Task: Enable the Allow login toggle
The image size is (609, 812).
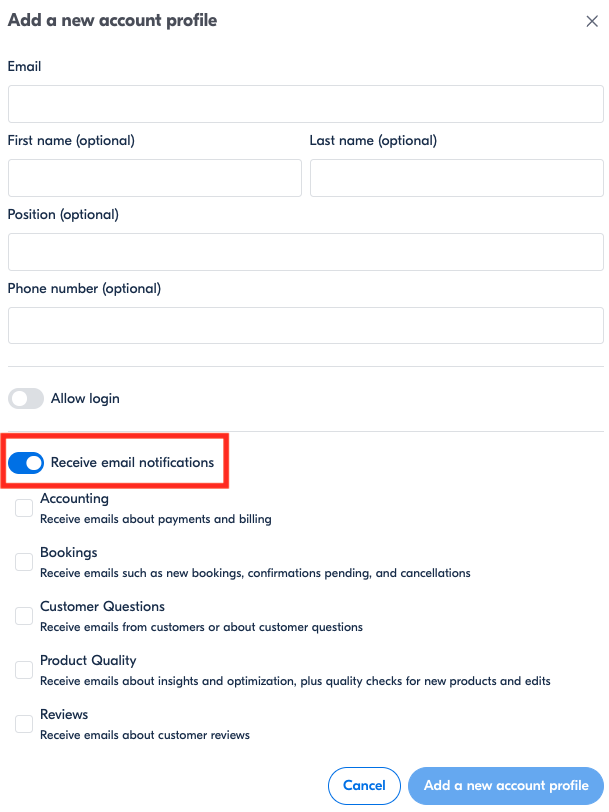Action: 26,399
